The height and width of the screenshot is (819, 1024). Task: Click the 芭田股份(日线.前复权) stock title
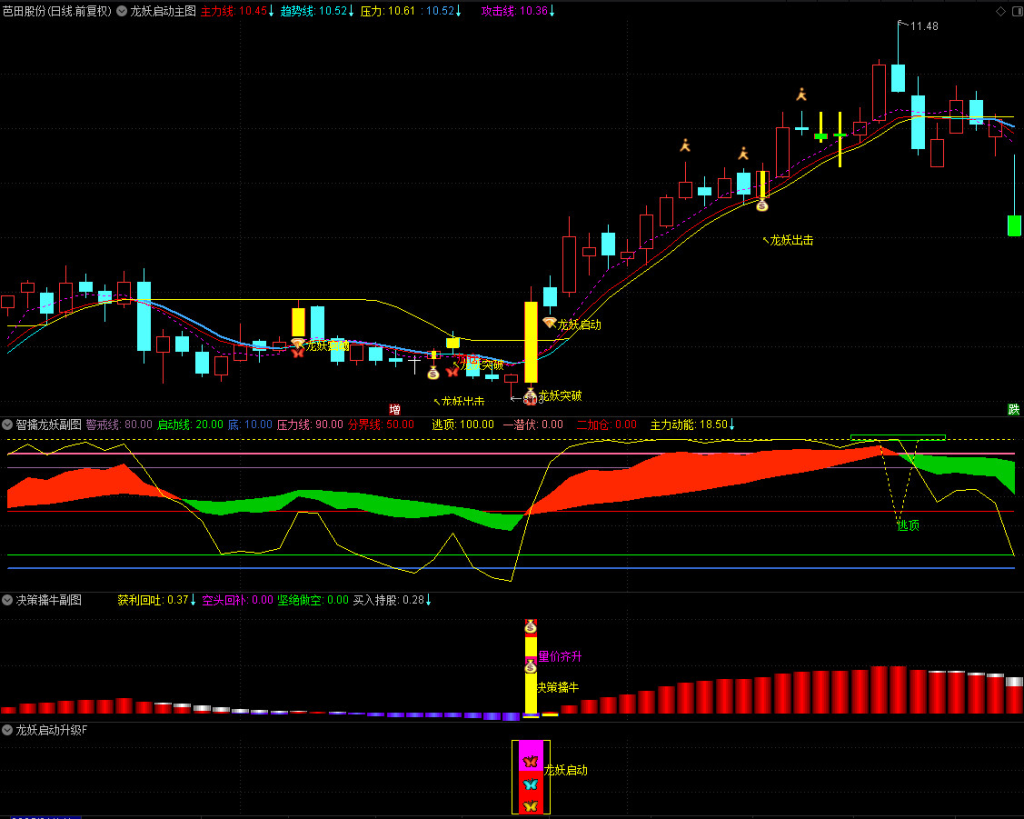pyautogui.click(x=57, y=11)
